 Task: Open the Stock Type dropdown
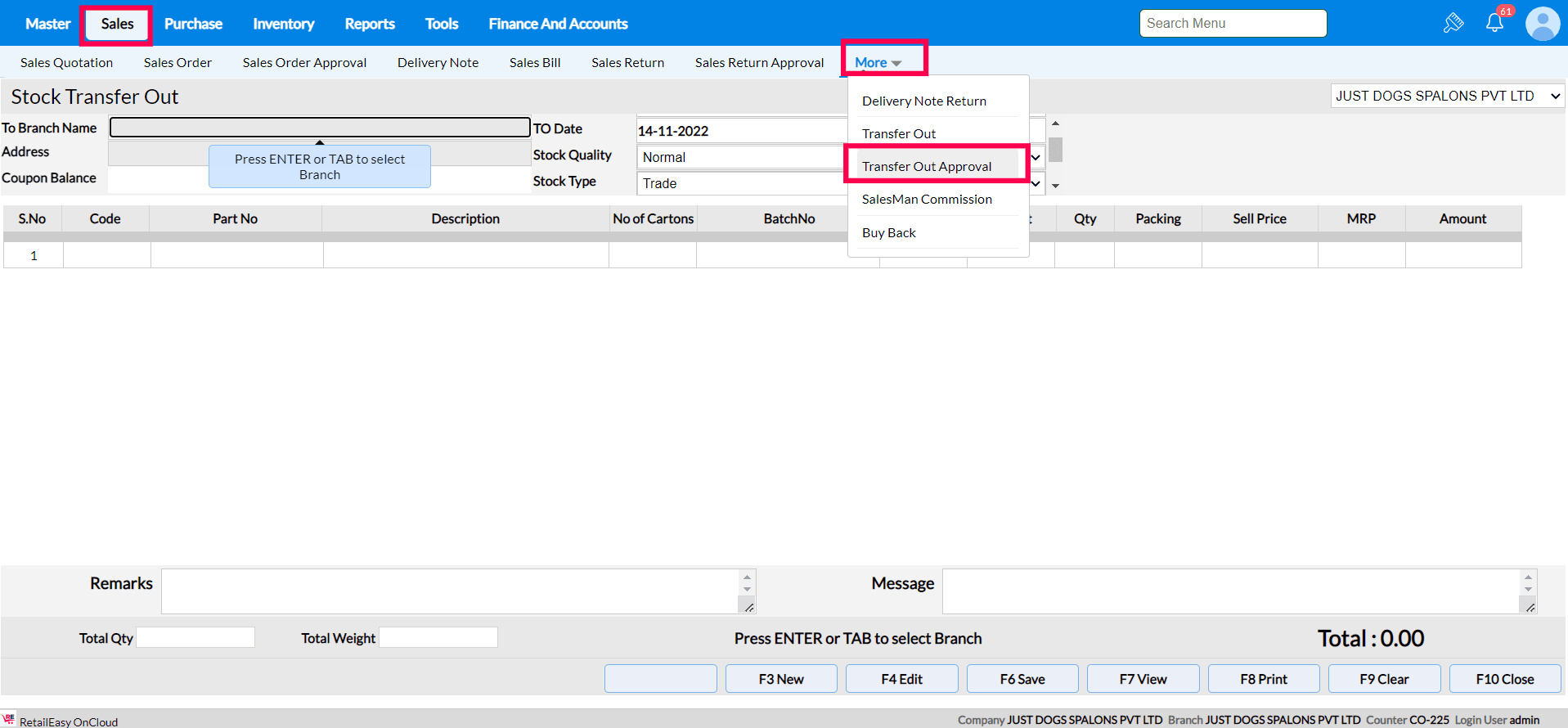pyautogui.click(x=1036, y=183)
